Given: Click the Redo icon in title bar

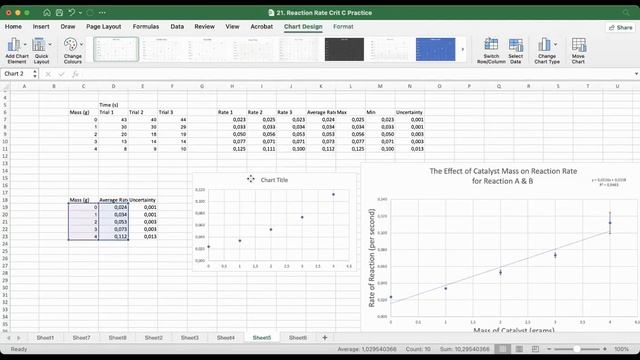Looking at the screenshot, I should [x=90, y=13].
